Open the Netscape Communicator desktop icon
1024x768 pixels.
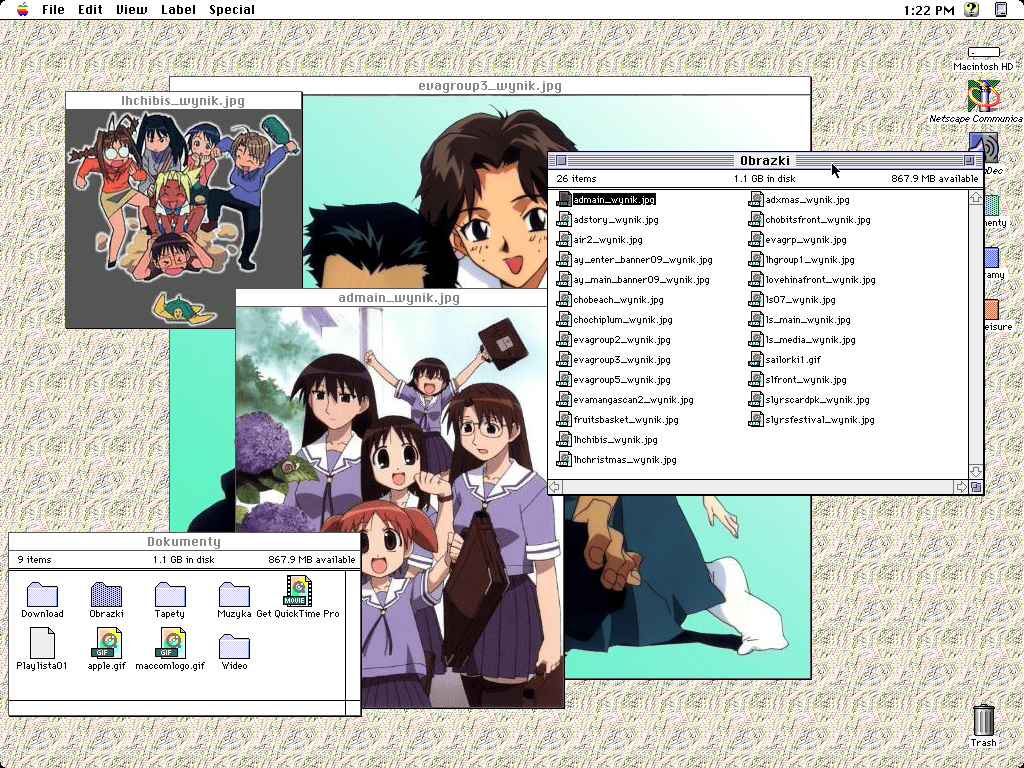pyautogui.click(x=984, y=97)
